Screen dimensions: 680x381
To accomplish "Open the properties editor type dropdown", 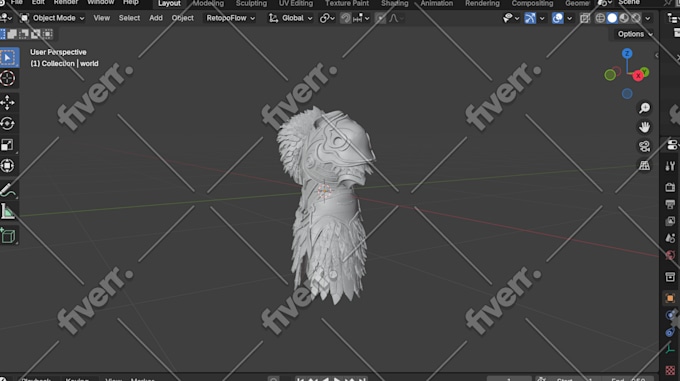I will (673, 145).
